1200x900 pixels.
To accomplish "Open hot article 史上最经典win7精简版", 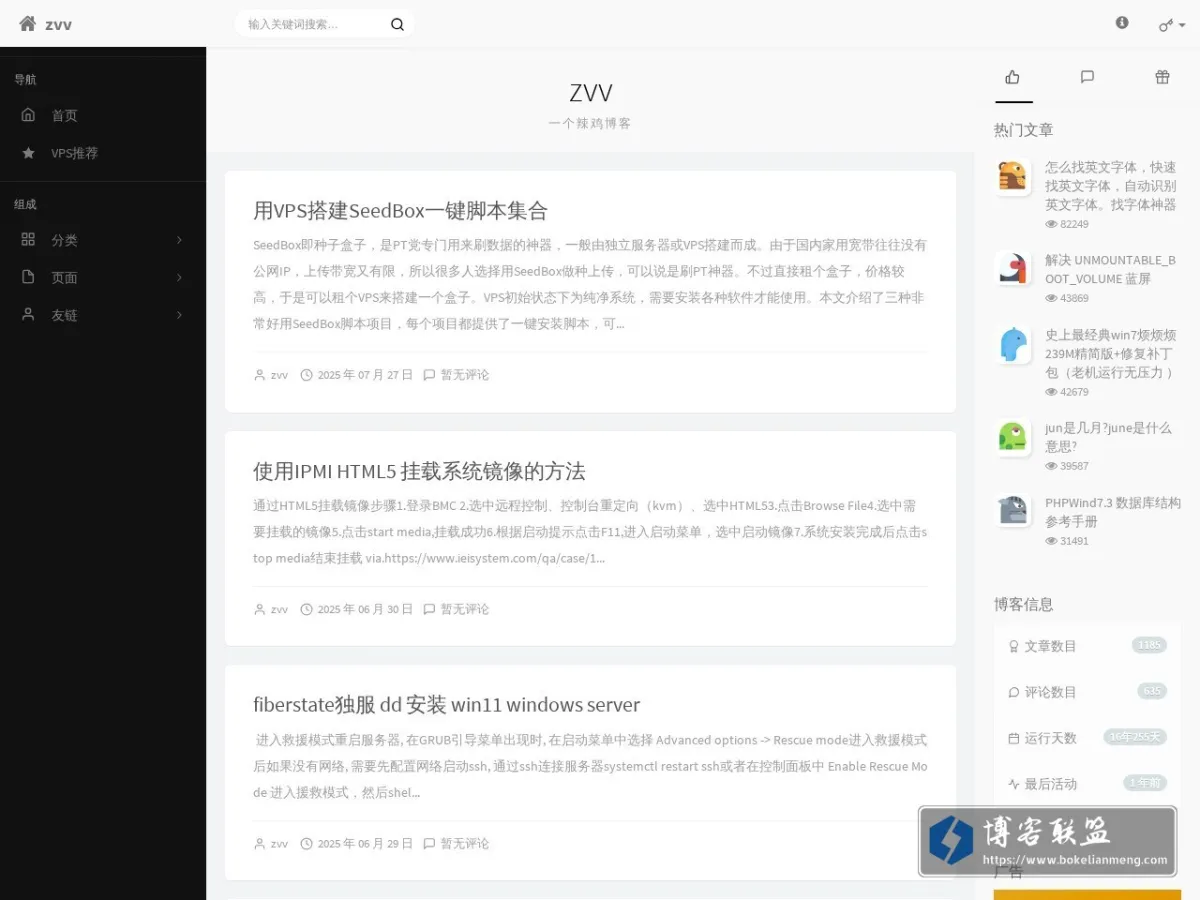I will coord(1111,354).
